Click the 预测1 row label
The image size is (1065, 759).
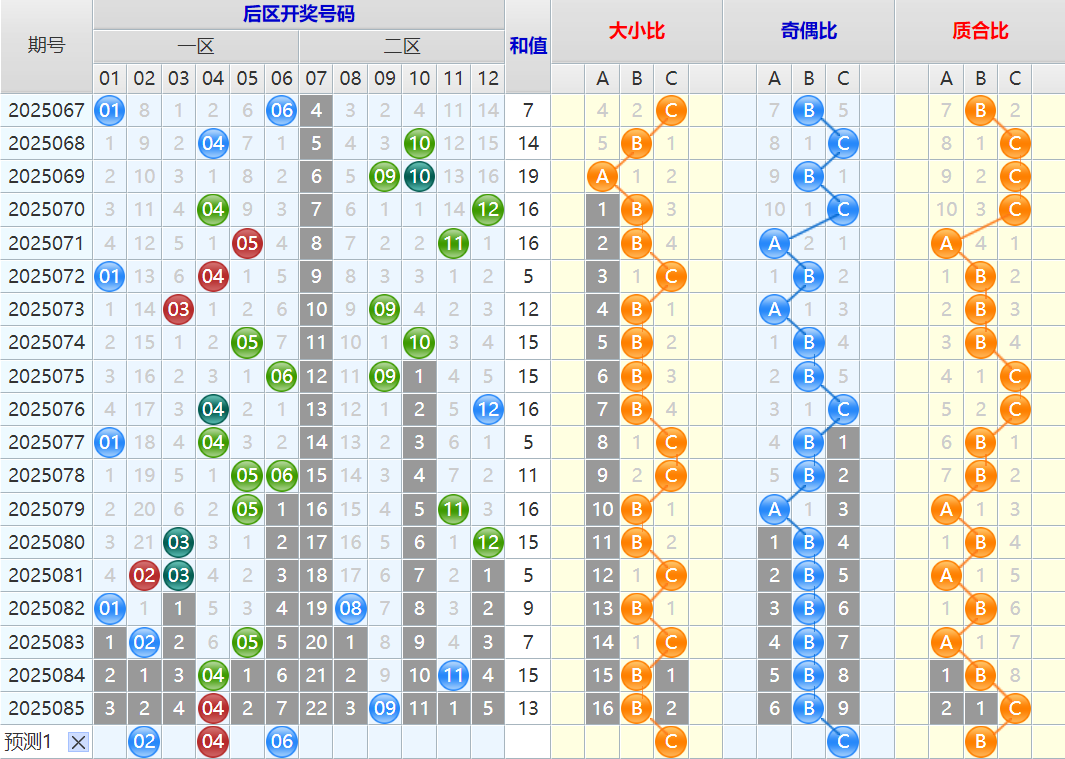point(27,741)
